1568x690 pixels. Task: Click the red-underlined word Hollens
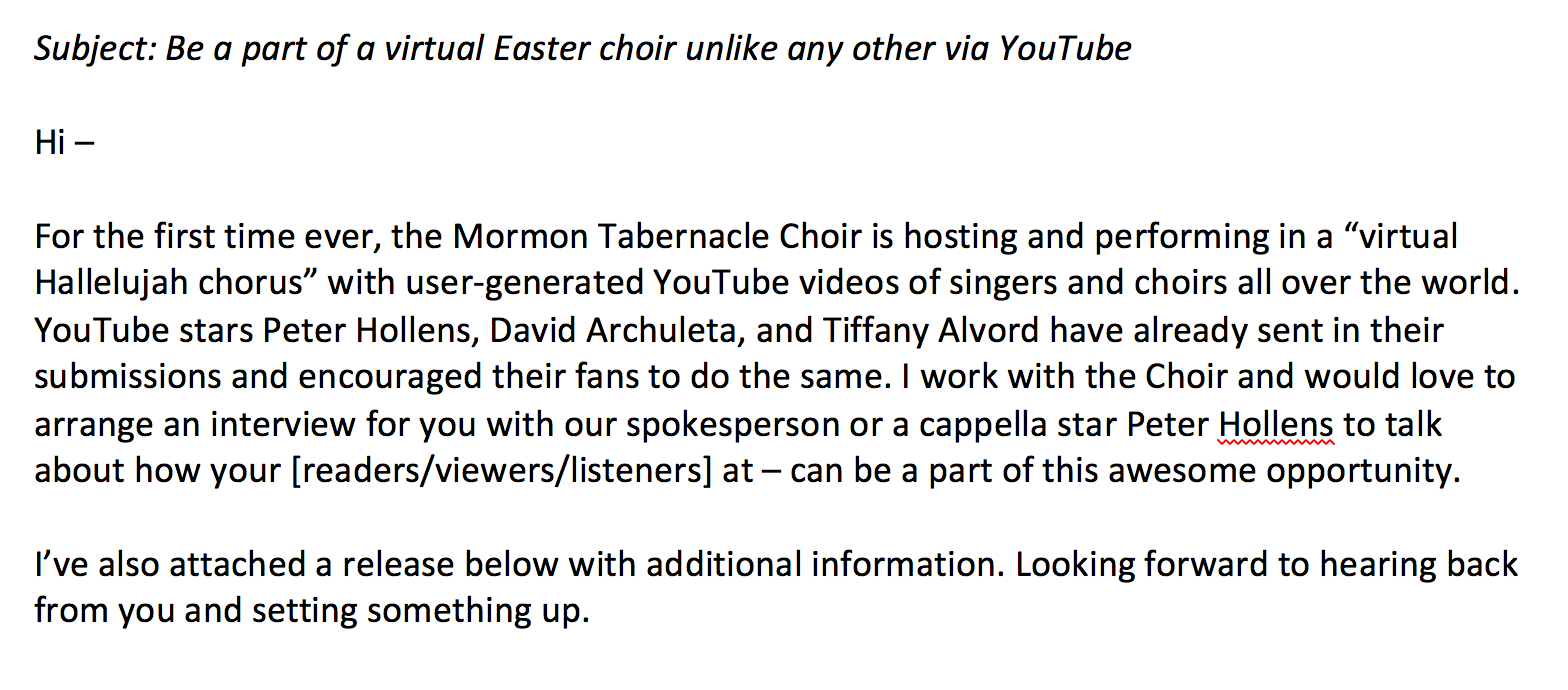(x=1276, y=424)
